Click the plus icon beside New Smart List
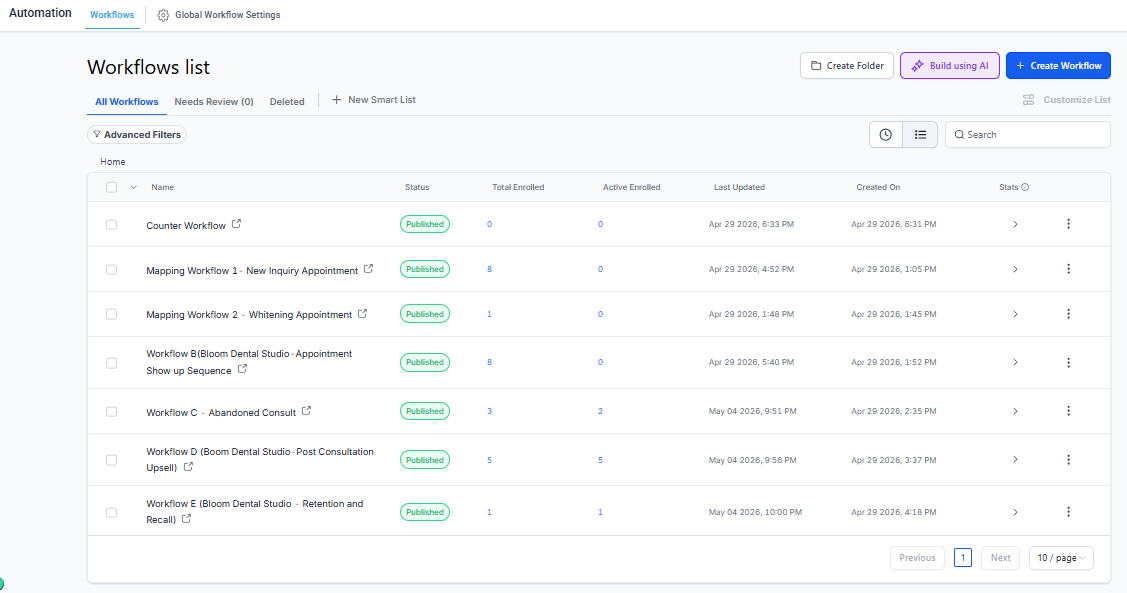 [x=336, y=100]
